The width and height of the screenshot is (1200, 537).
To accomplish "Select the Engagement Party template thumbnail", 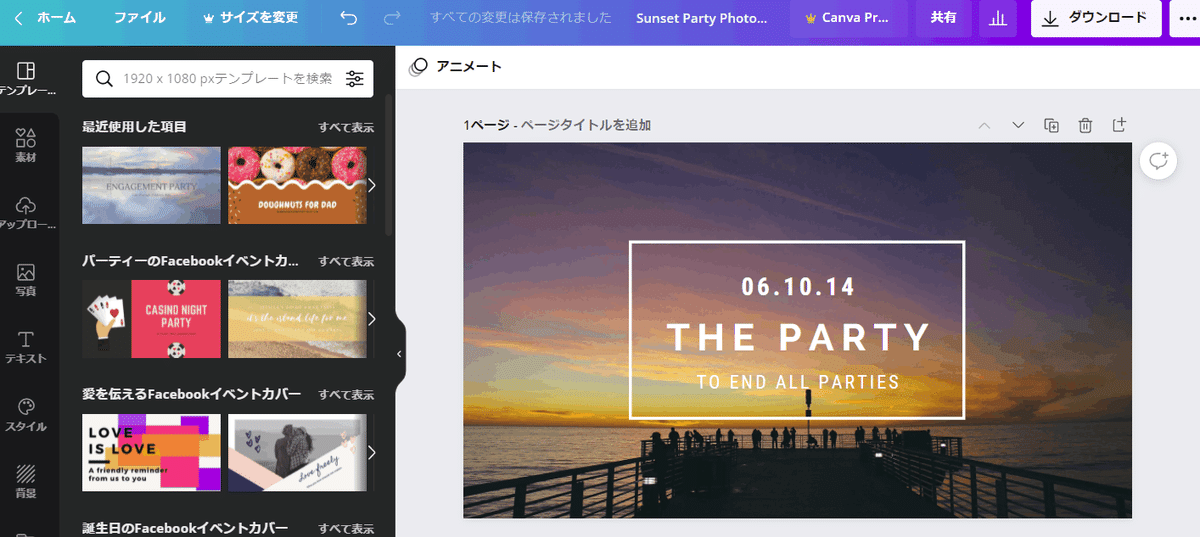I will pyautogui.click(x=151, y=185).
